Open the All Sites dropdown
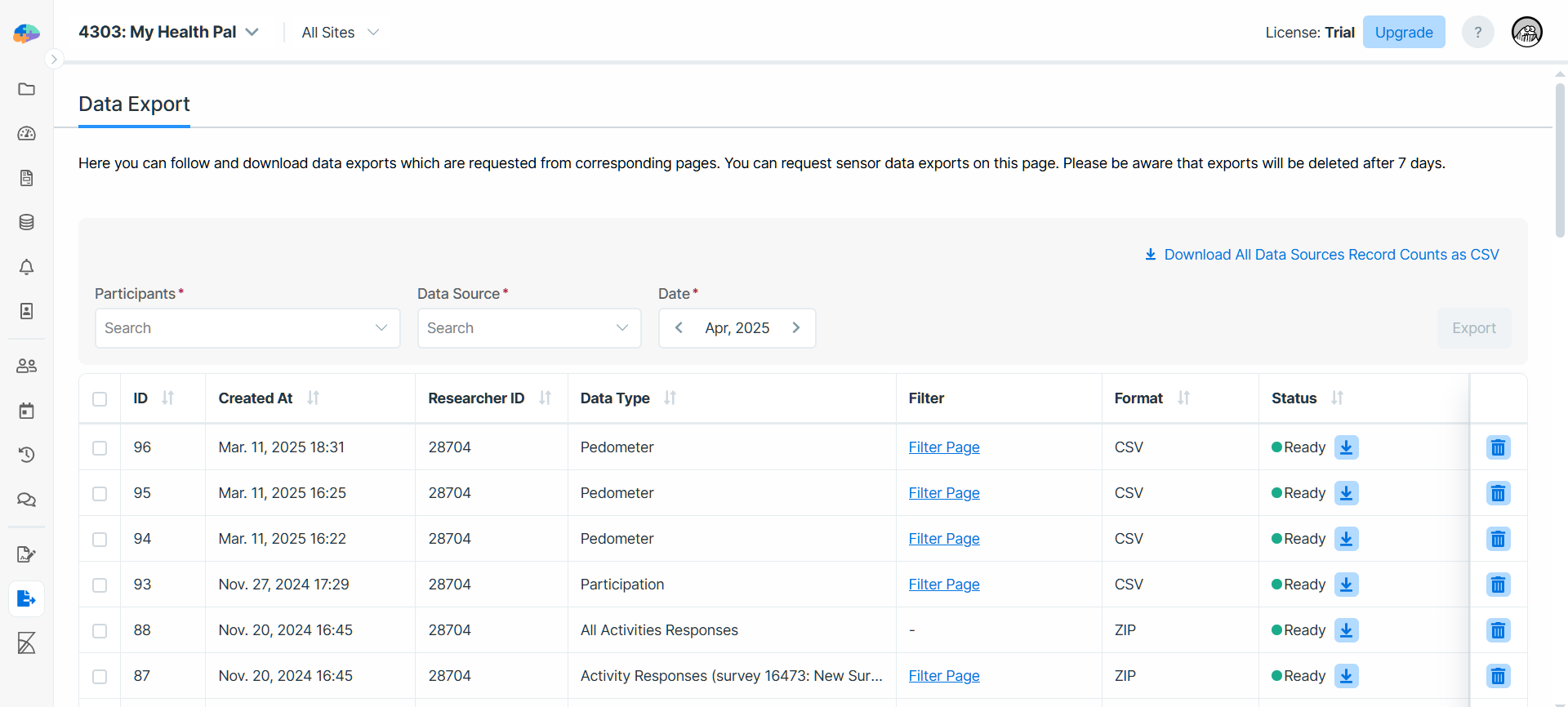The height and width of the screenshot is (707, 1568). click(x=340, y=33)
